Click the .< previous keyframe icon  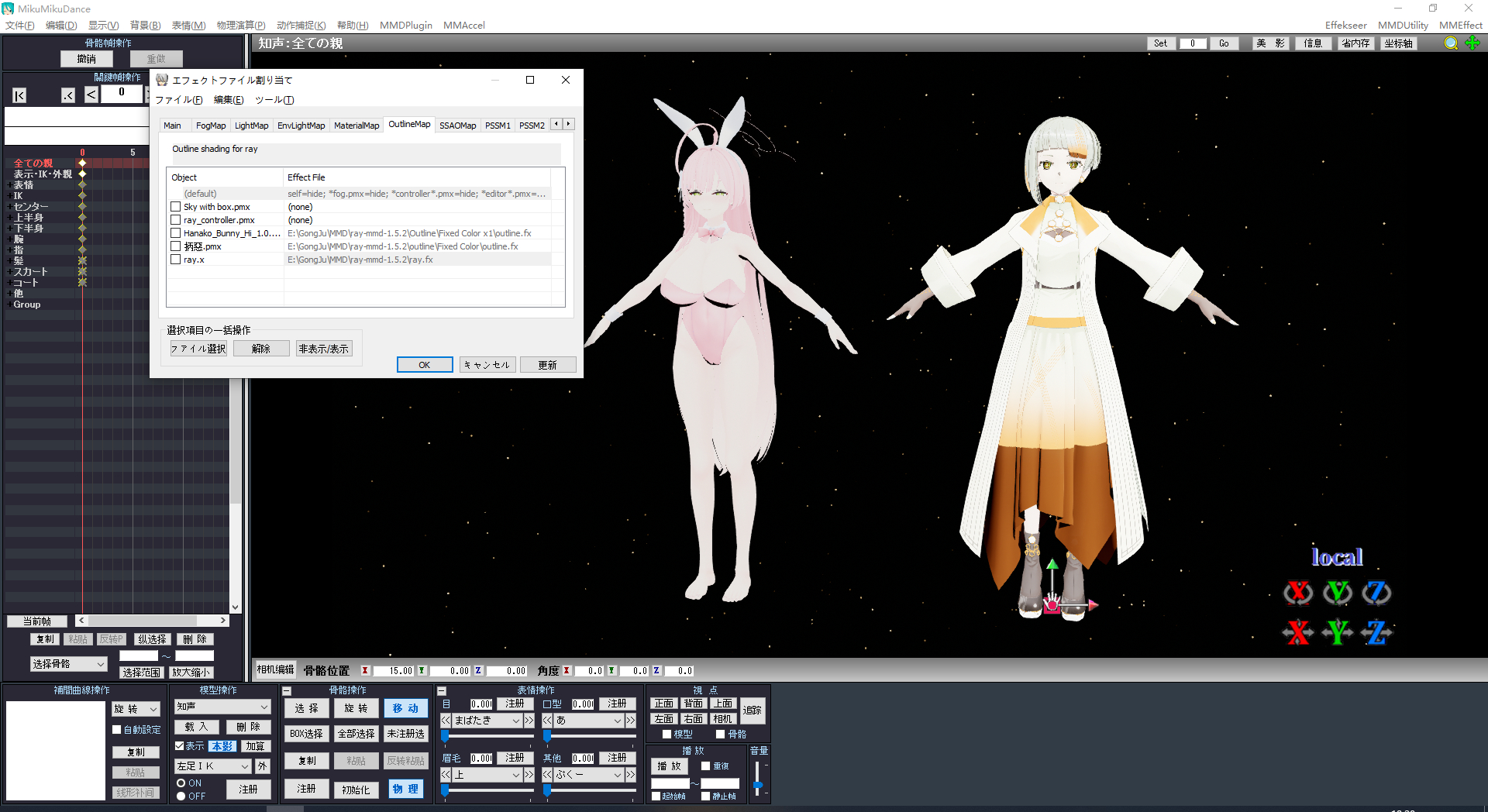tap(68, 95)
